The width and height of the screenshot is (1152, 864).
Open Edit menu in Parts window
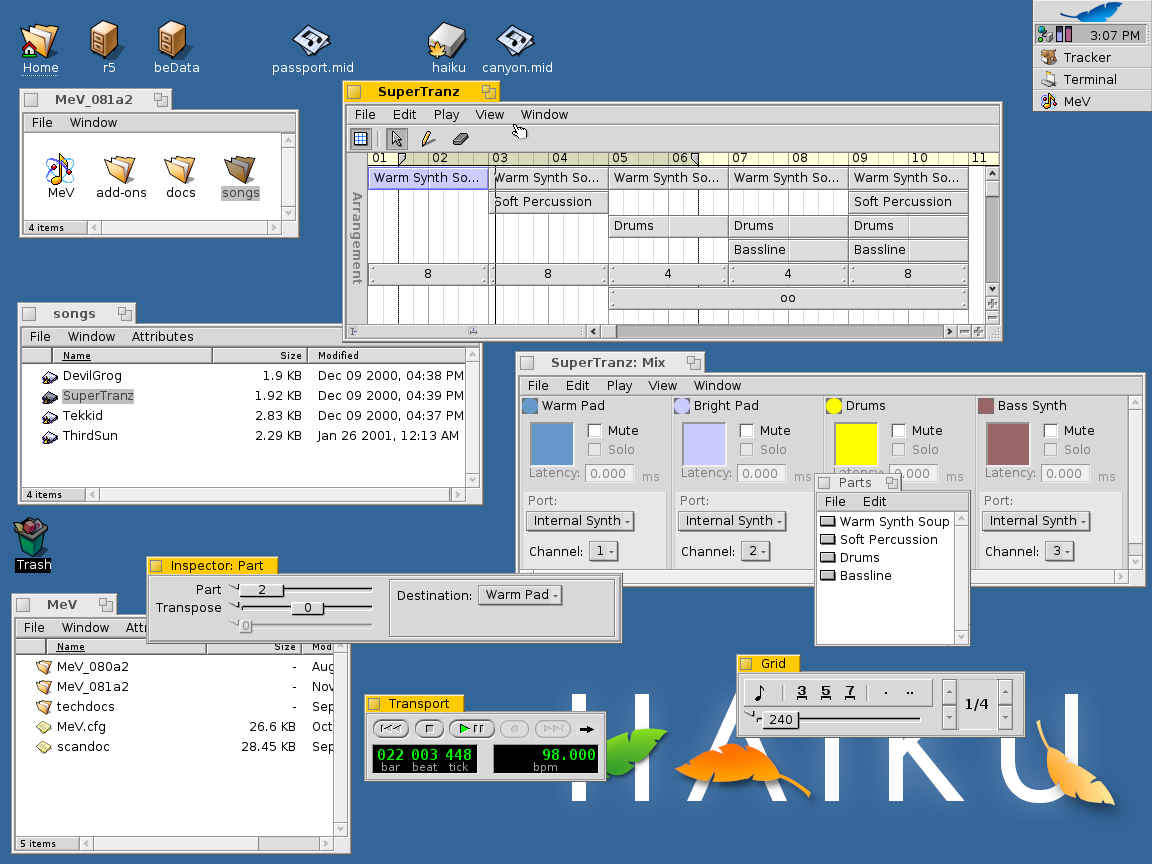click(874, 502)
